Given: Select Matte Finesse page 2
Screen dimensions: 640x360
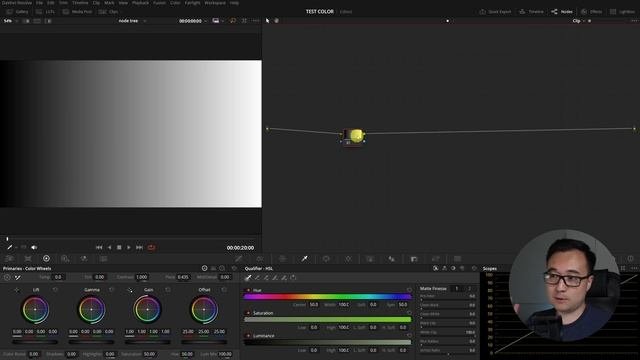Looking at the screenshot, I should [469, 289].
